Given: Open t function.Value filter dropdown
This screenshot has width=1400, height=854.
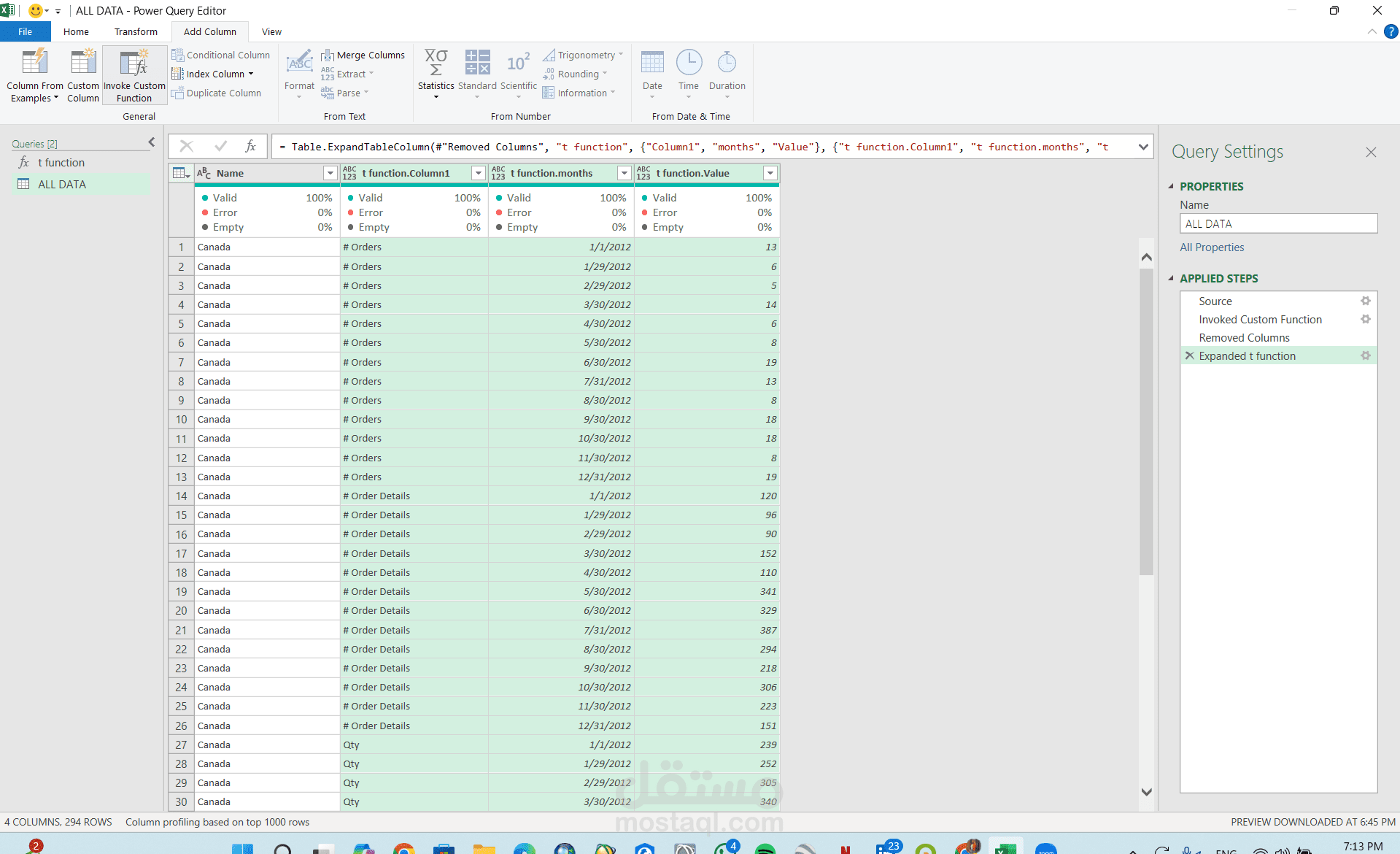Looking at the screenshot, I should point(770,173).
